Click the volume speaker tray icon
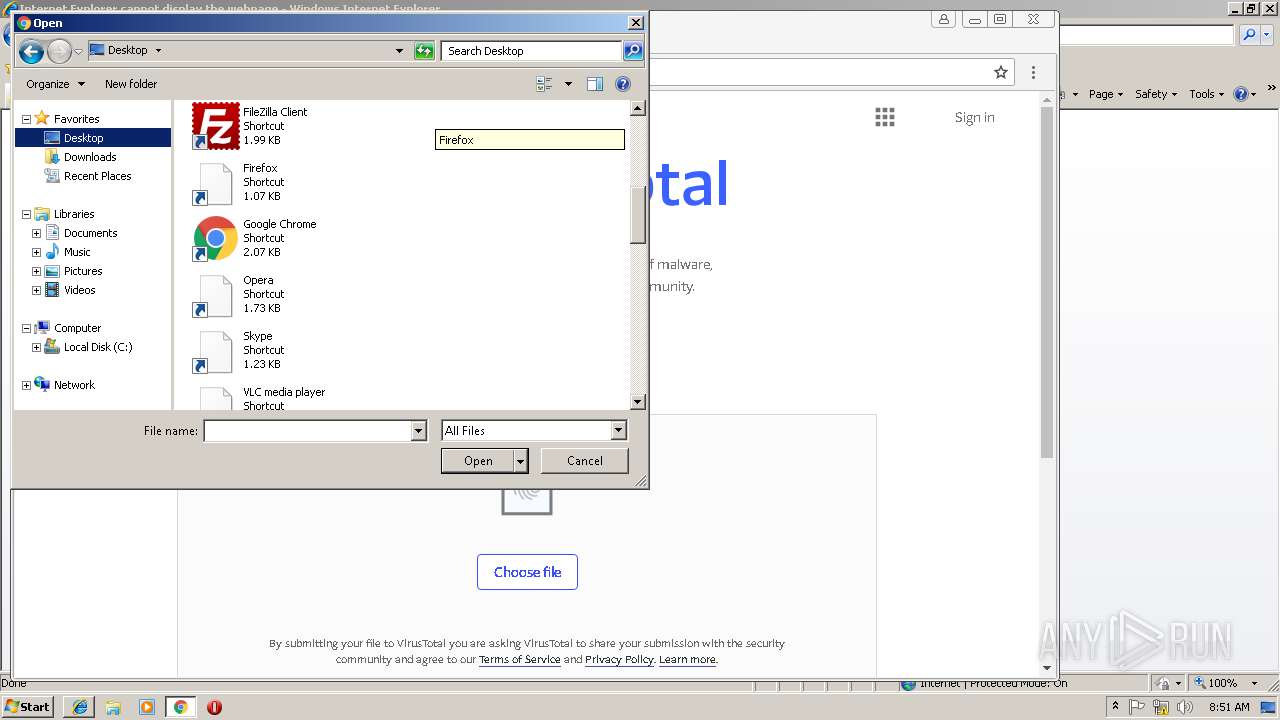 pos(1185,707)
